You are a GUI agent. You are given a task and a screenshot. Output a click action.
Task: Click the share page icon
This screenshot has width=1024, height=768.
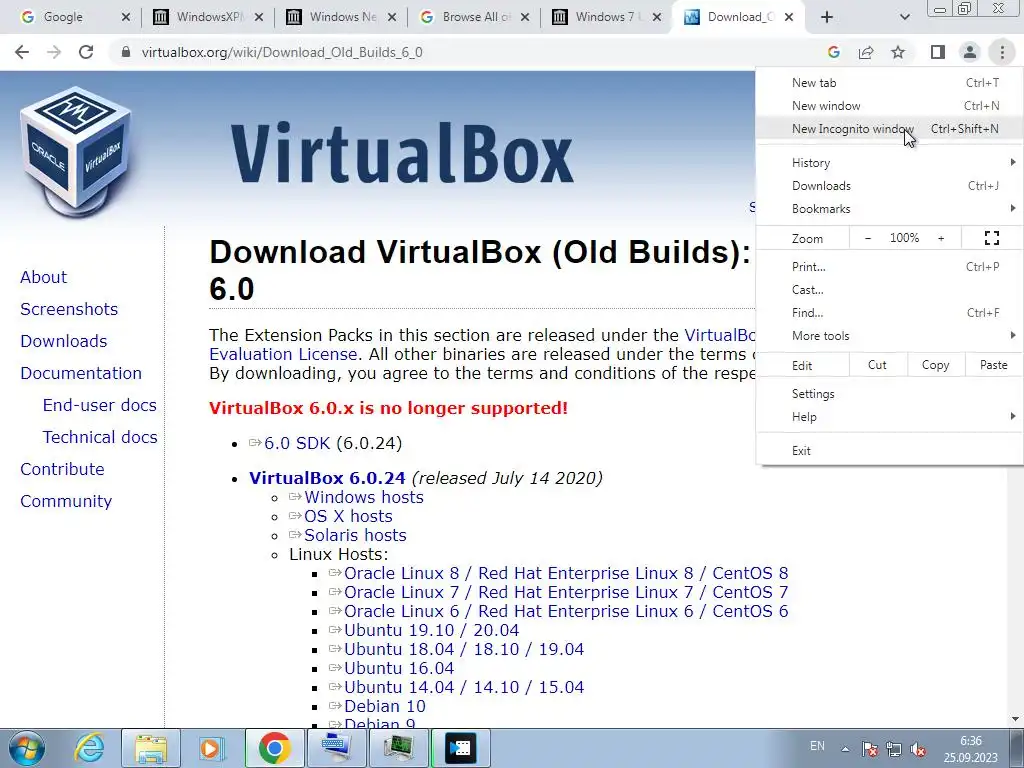tap(866, 52)
